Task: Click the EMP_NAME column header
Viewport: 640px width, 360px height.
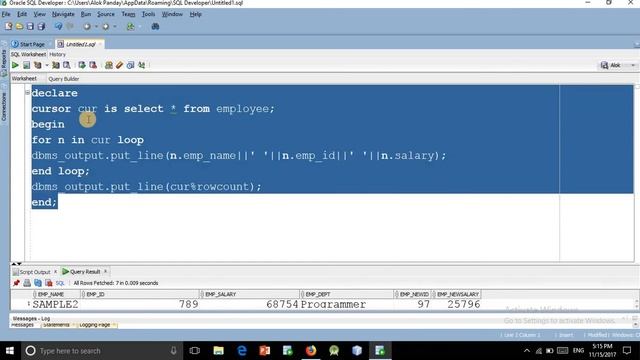Action: click(56, 294)
